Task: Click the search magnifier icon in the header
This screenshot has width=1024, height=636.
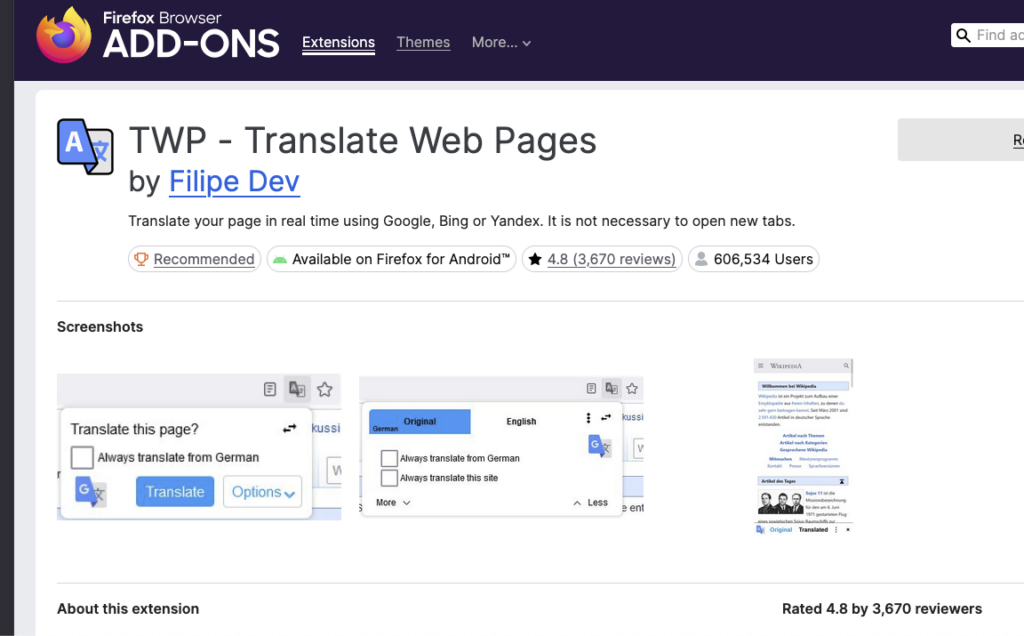Action: pyautogui.click(x=963, y=36)
